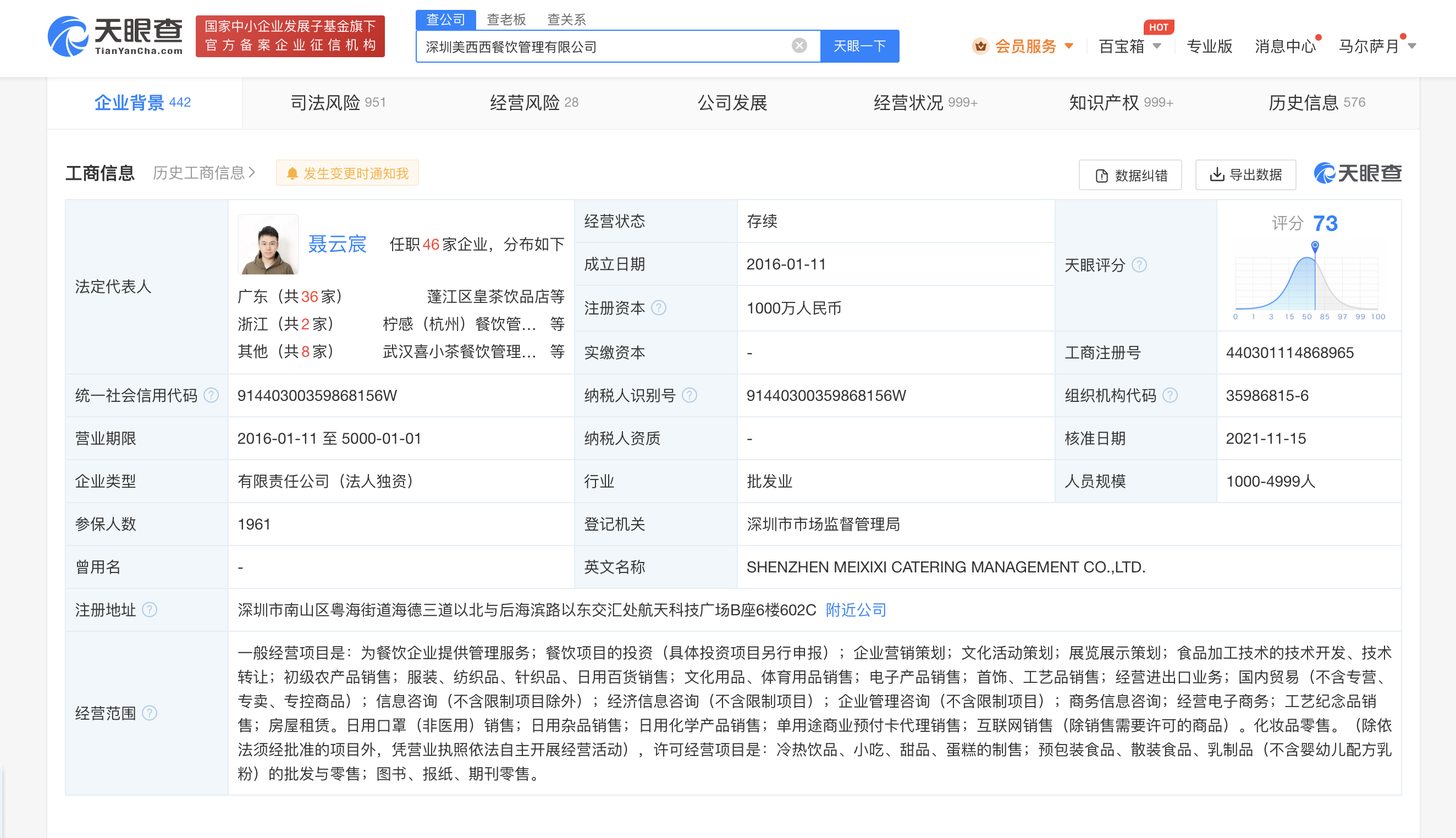Click 营业期限 value 2016-01-11 至 5000-01-01
This screenshot has height=838, width=1456.
(329, 439)
